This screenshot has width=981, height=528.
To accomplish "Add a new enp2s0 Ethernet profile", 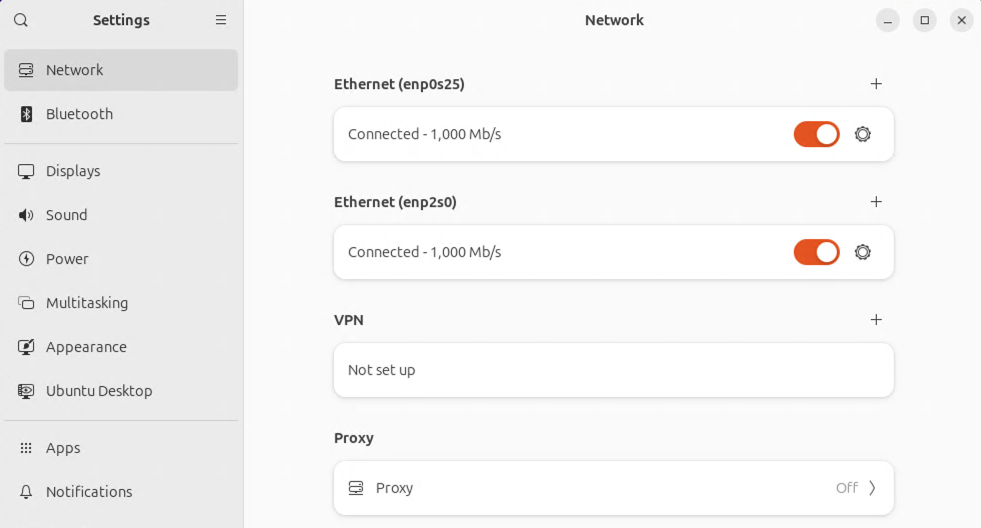I will tap(876, 201).
